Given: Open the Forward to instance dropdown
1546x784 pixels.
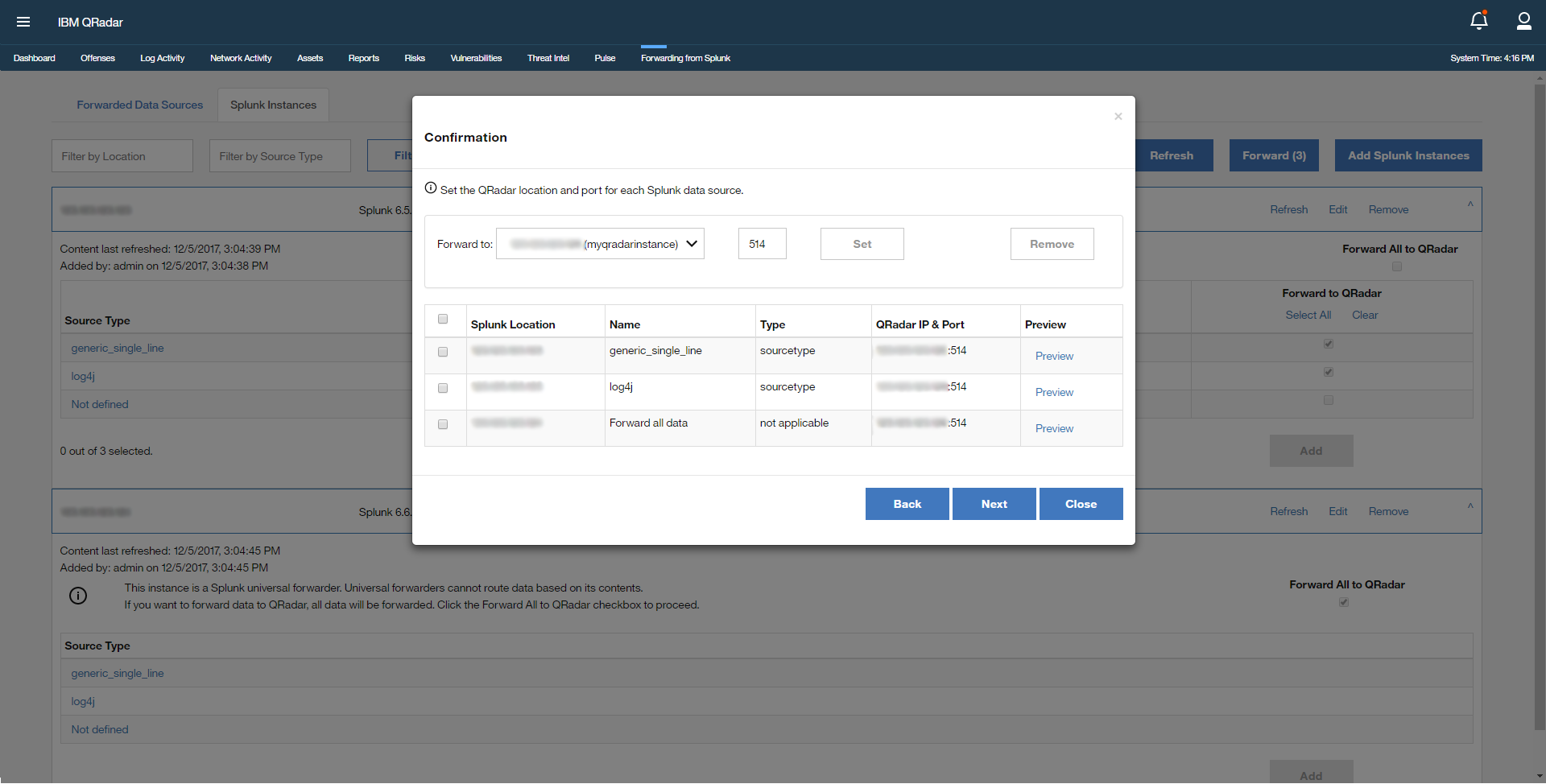Looking at the screenshot, I should click(x=600, y=244).
